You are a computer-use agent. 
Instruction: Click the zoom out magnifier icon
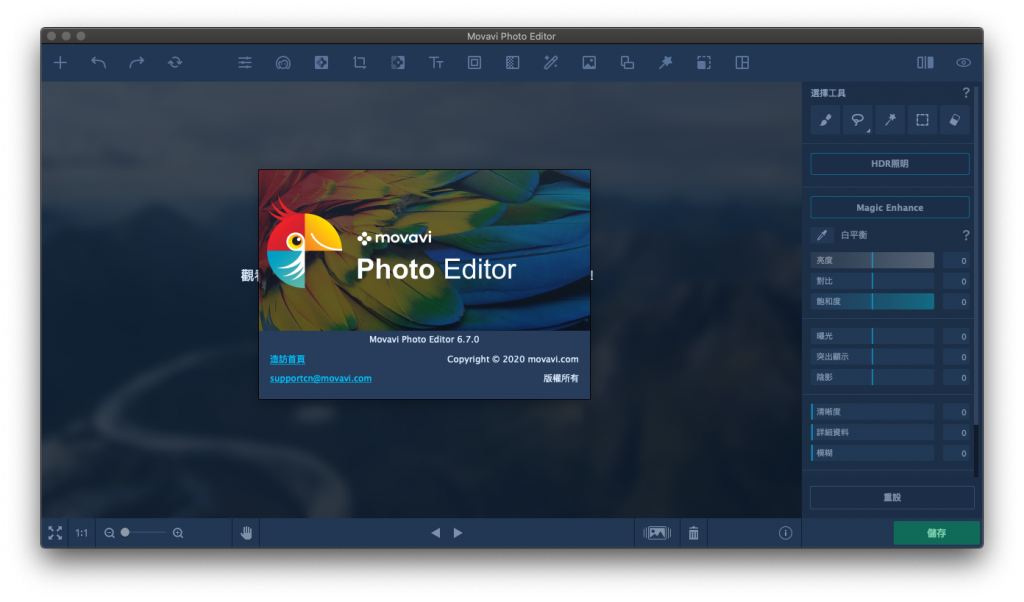click(109, 533)
